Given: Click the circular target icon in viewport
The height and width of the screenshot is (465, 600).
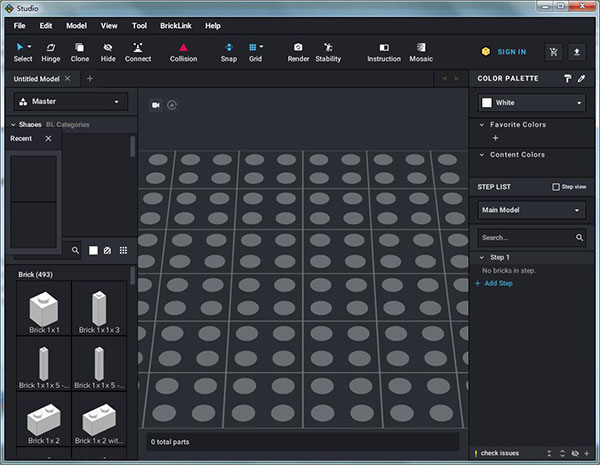Looking at the screenshot, I should click(172, 105).
